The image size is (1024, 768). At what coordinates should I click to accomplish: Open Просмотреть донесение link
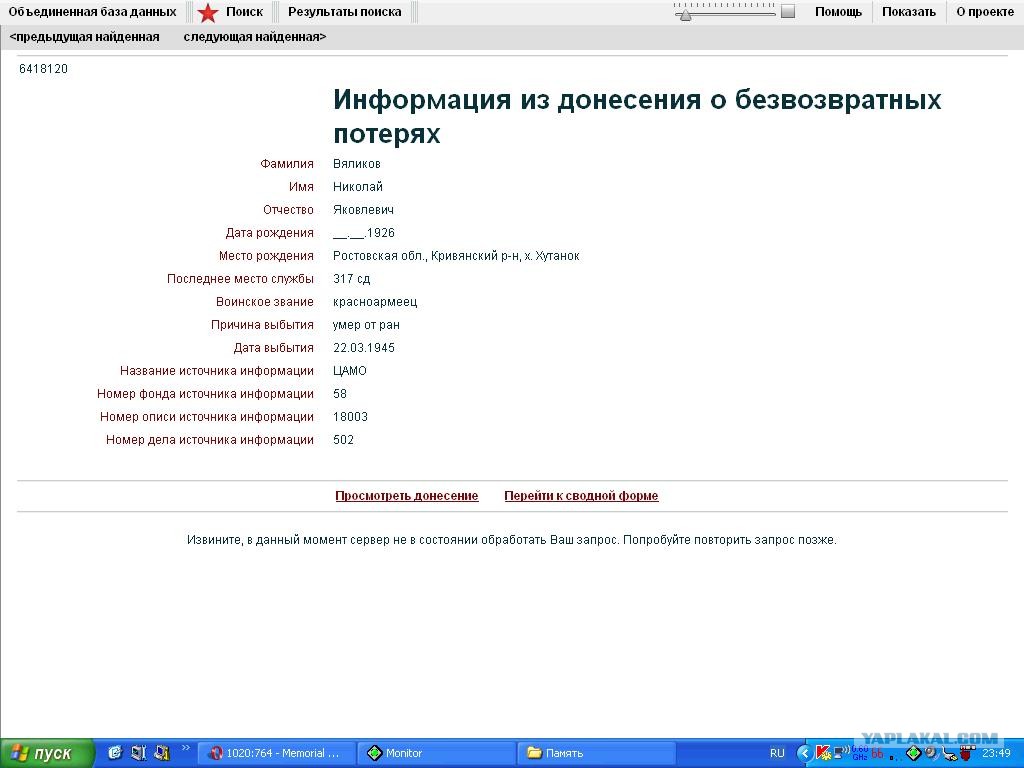coord(406,496)
